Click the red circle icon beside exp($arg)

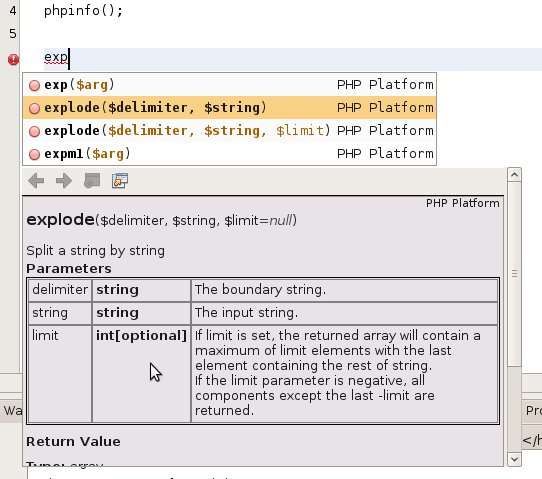34,85
